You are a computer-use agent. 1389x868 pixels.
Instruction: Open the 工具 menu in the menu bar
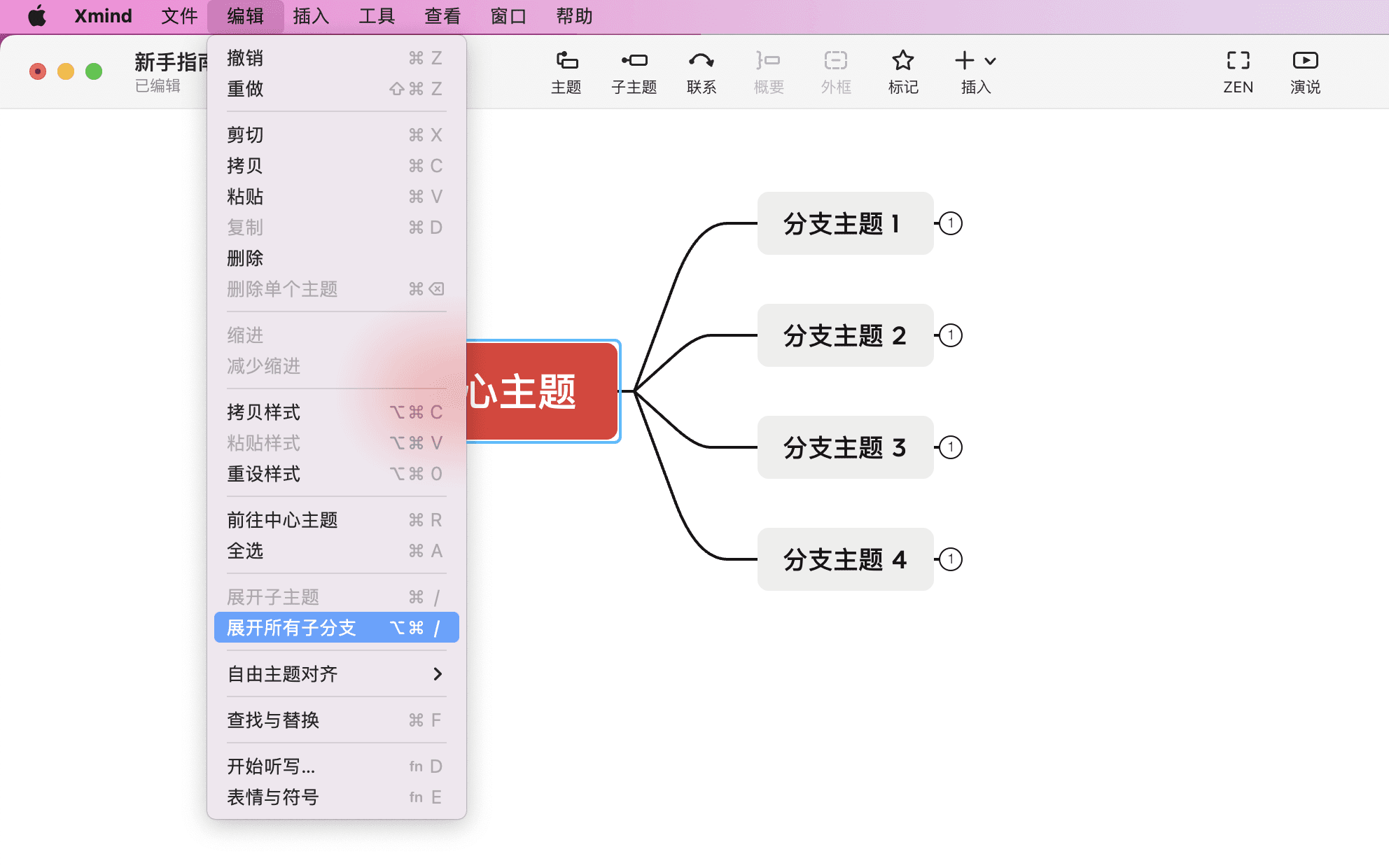pos(376,15)
